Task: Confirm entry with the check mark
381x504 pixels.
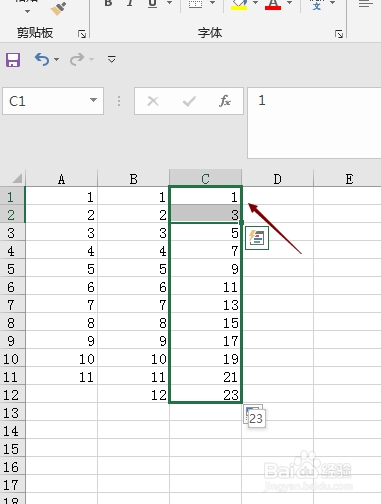Action: 189,101
